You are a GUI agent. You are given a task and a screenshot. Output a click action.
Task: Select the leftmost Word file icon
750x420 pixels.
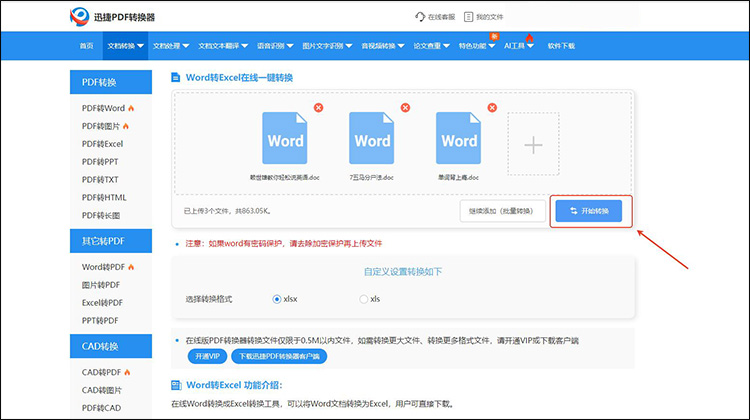pyautogui.click(x=285, y=138)
